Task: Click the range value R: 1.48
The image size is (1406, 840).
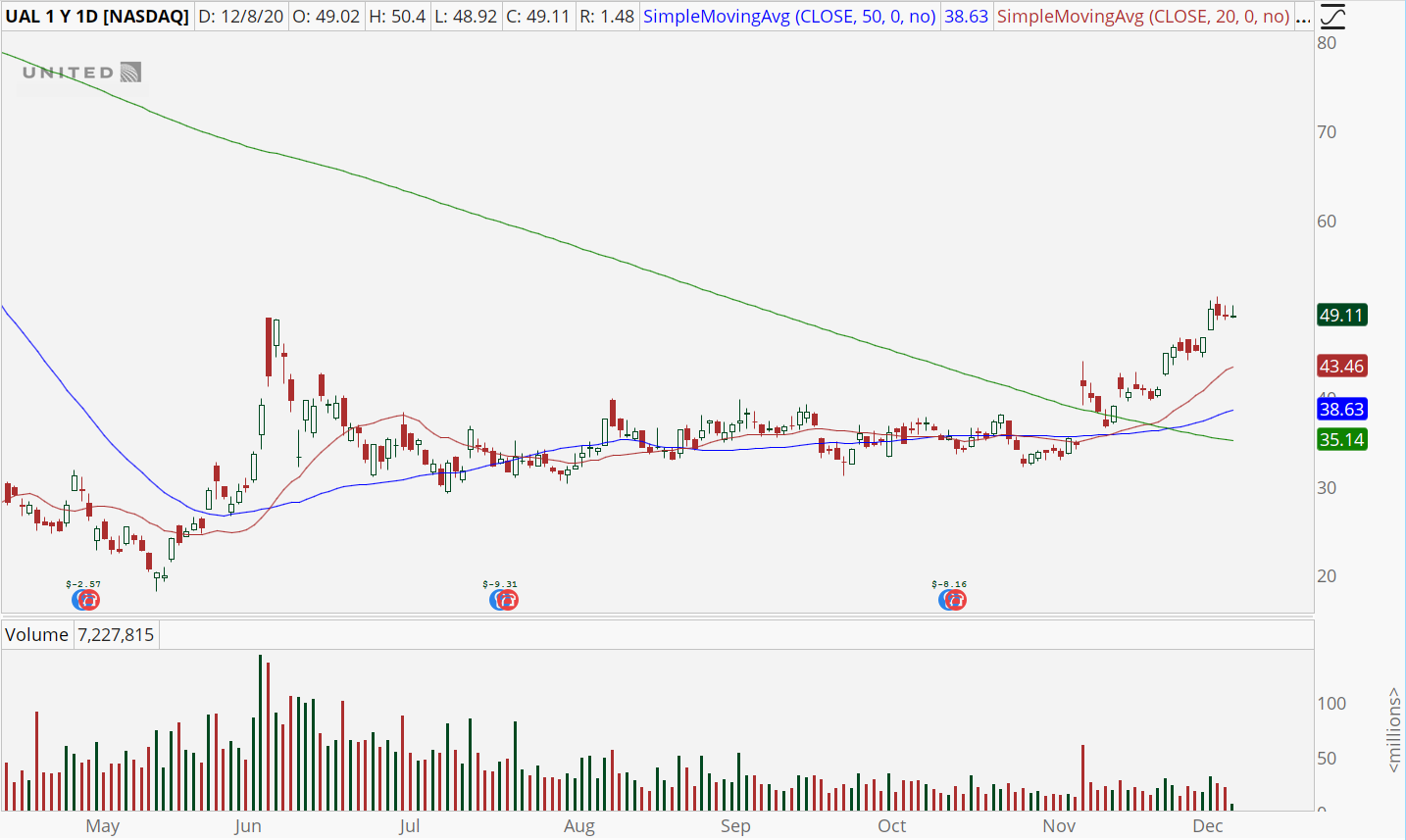Action: coord(607,17)
